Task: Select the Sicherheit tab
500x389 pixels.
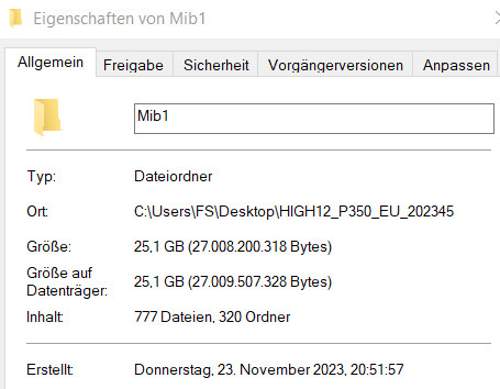Action: [x=216, y=65]
